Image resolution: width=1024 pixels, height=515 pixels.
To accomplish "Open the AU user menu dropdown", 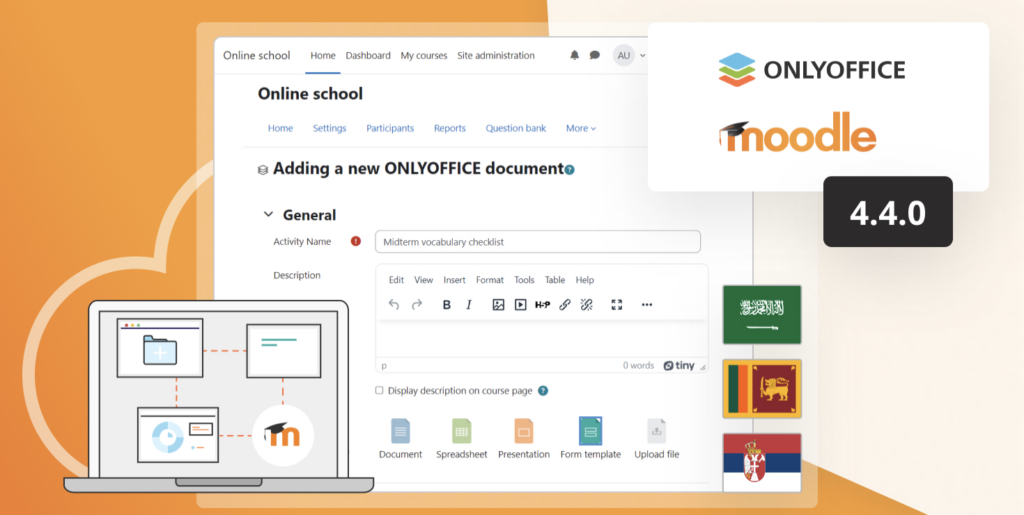I will (629, 56).
